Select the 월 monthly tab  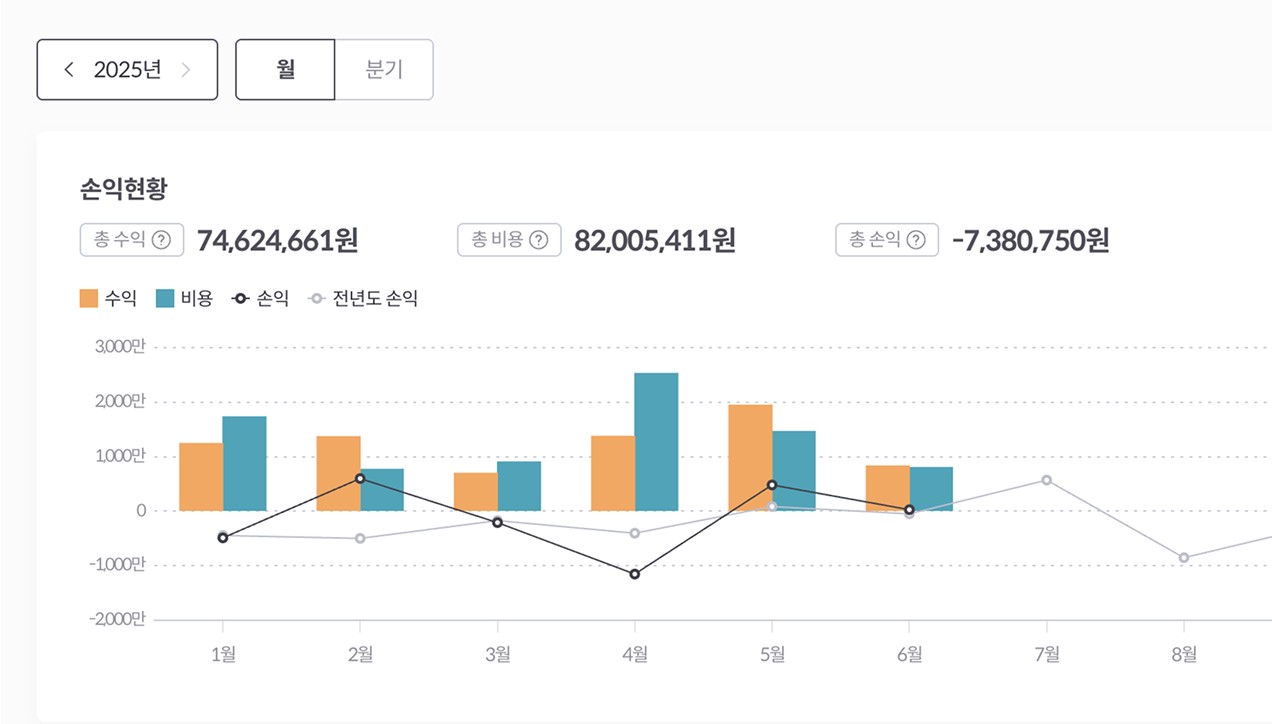[x=285, y=70]
